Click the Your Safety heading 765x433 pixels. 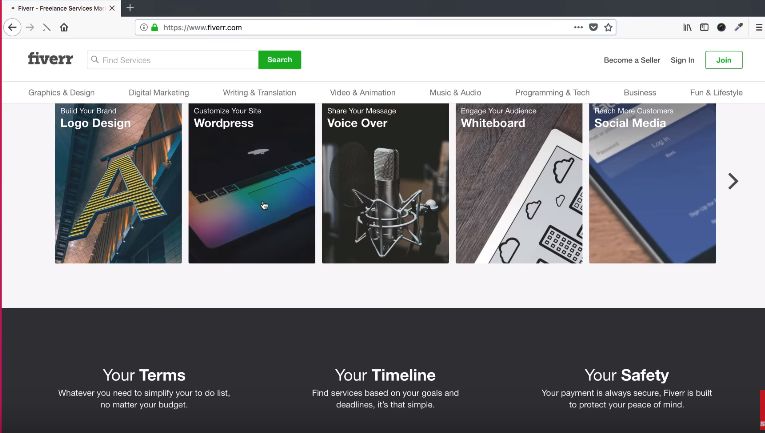click(x=626, y=375)
